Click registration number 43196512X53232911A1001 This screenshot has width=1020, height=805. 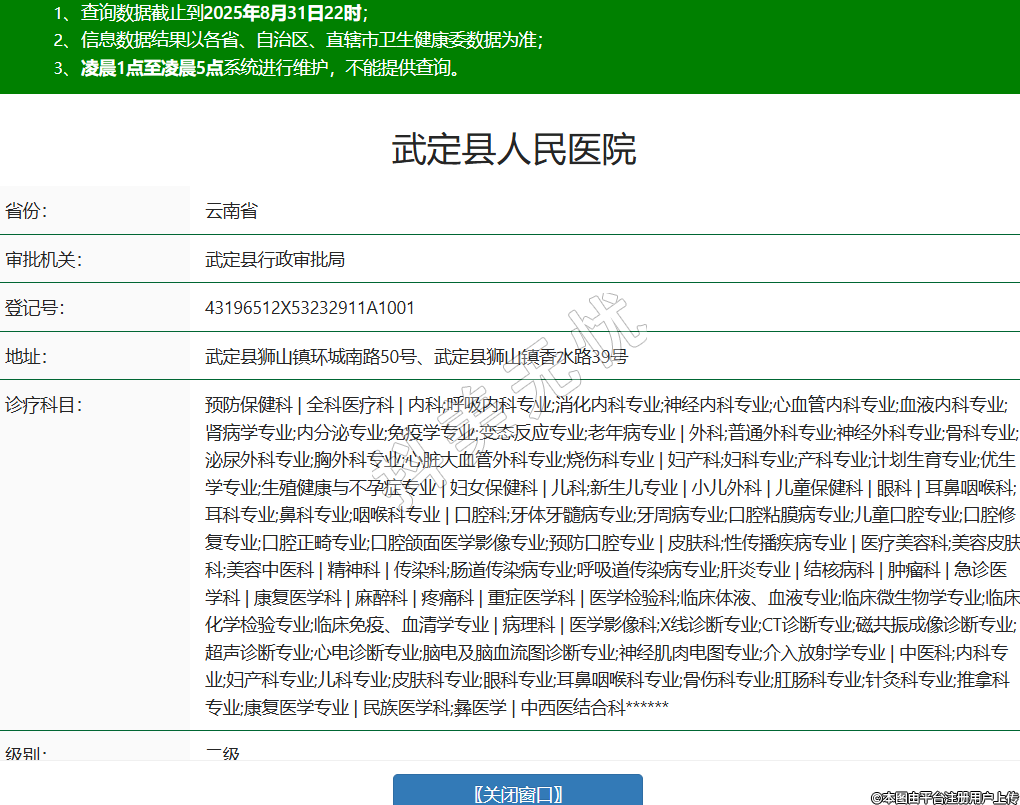[x=309, y=307]
